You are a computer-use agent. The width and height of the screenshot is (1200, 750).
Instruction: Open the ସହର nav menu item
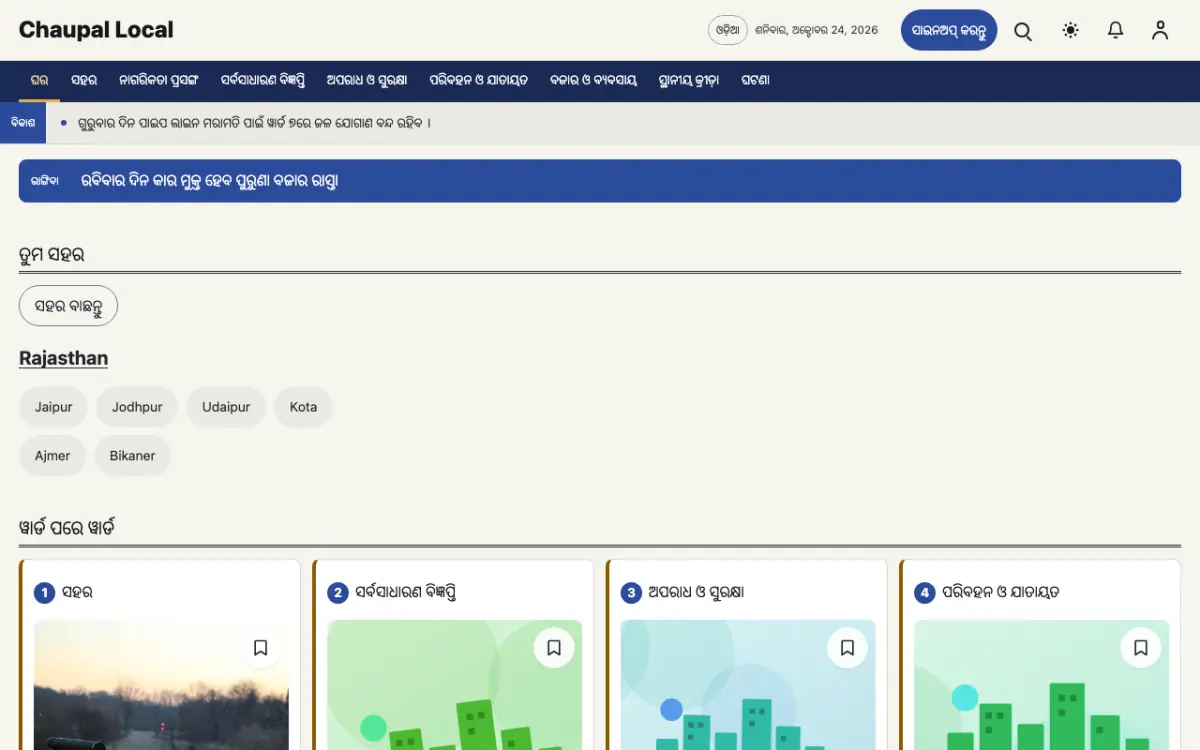84,81
